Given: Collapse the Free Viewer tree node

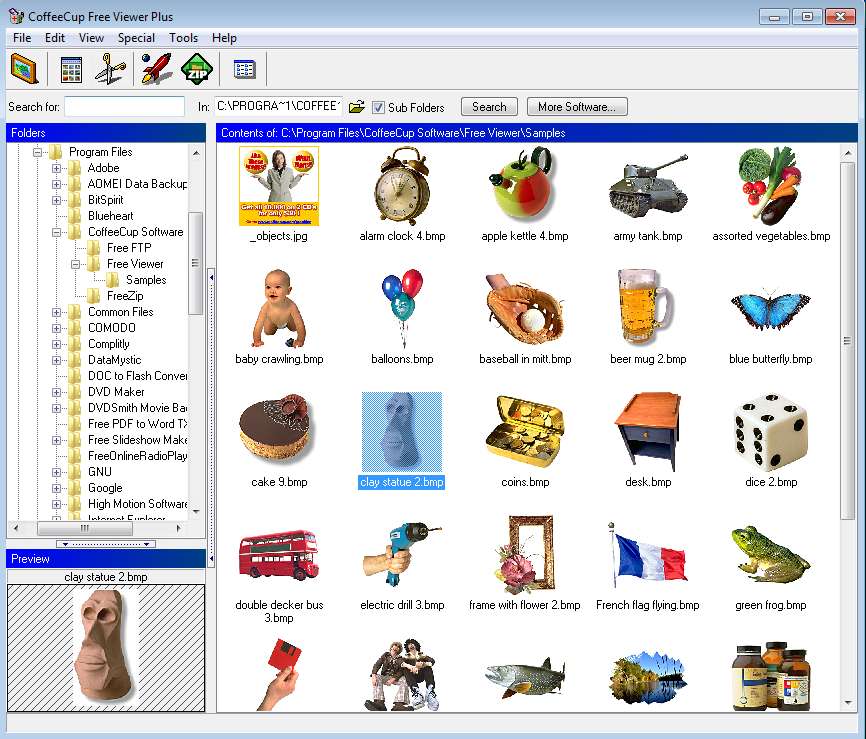Looking at the screenshot, I should (x=76, y=264).
